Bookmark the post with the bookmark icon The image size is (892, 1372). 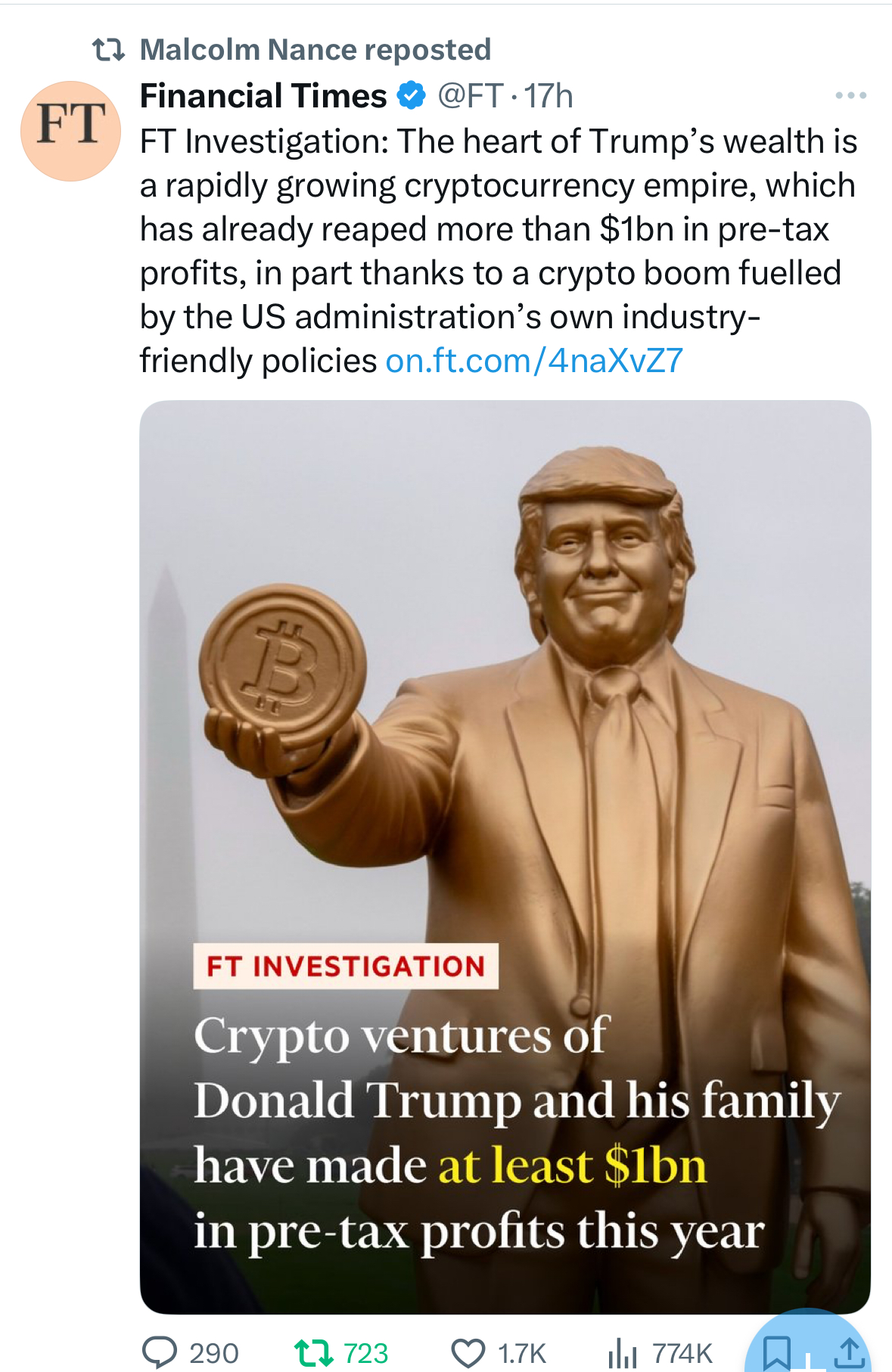(x=776, y=1352)
